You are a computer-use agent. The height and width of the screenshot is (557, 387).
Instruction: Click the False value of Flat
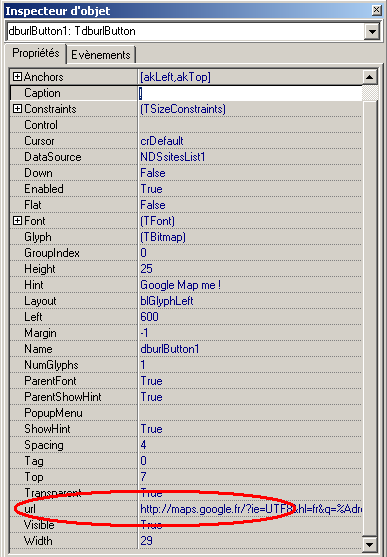pos(153,205)
